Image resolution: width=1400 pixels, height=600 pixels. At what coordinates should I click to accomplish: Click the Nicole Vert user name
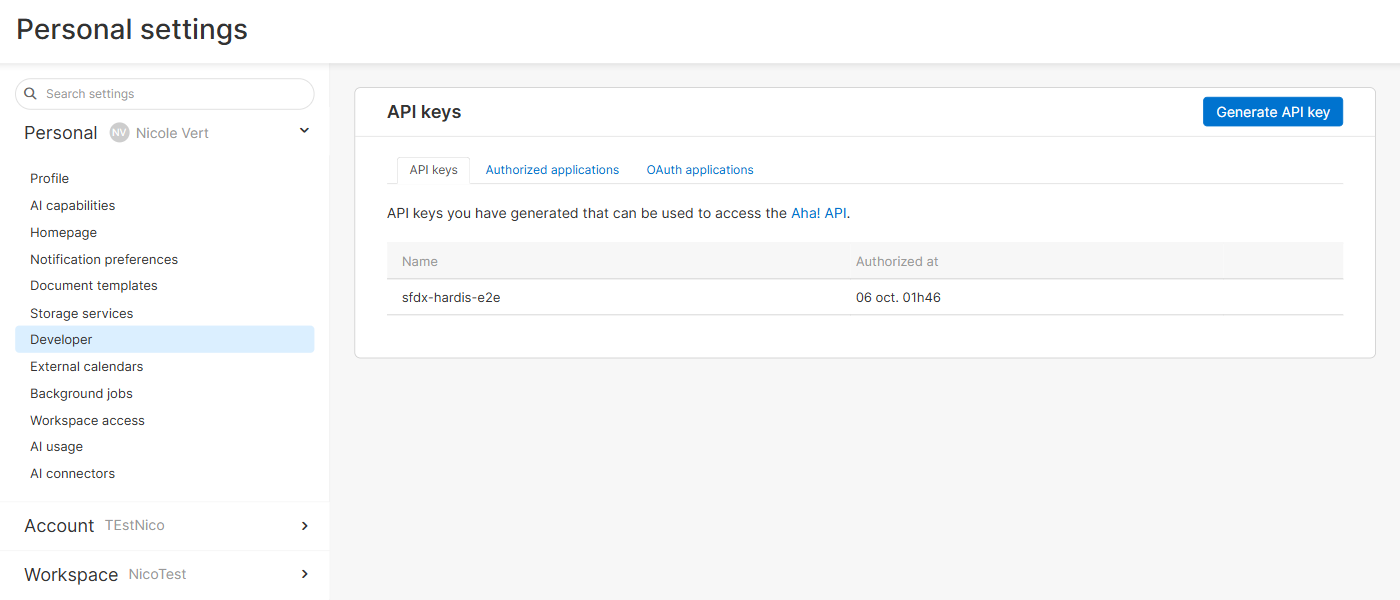coord(172,133)
